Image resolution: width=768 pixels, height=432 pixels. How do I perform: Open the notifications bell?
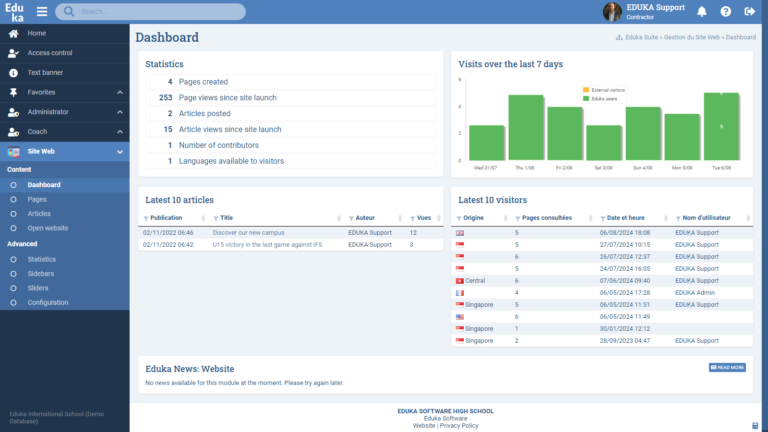click(702, 12)
